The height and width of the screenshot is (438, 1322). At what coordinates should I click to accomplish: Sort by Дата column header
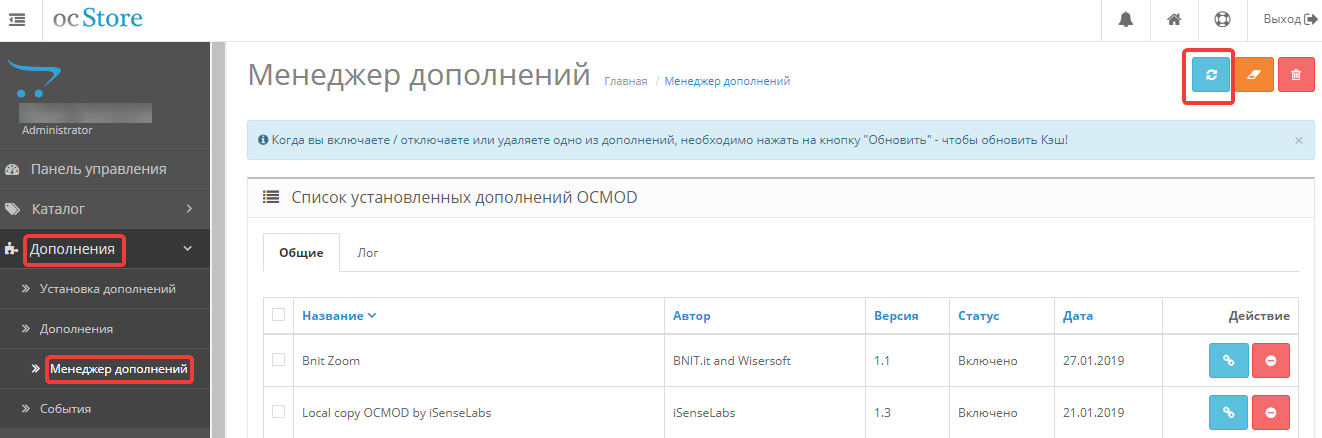(1078, 316)
